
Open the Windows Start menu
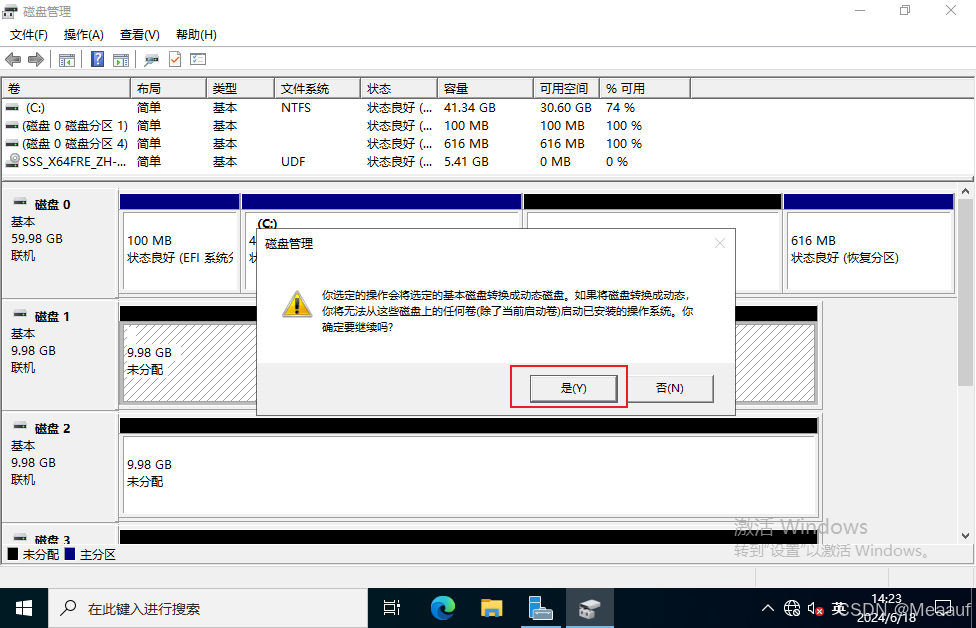[24, 608]
